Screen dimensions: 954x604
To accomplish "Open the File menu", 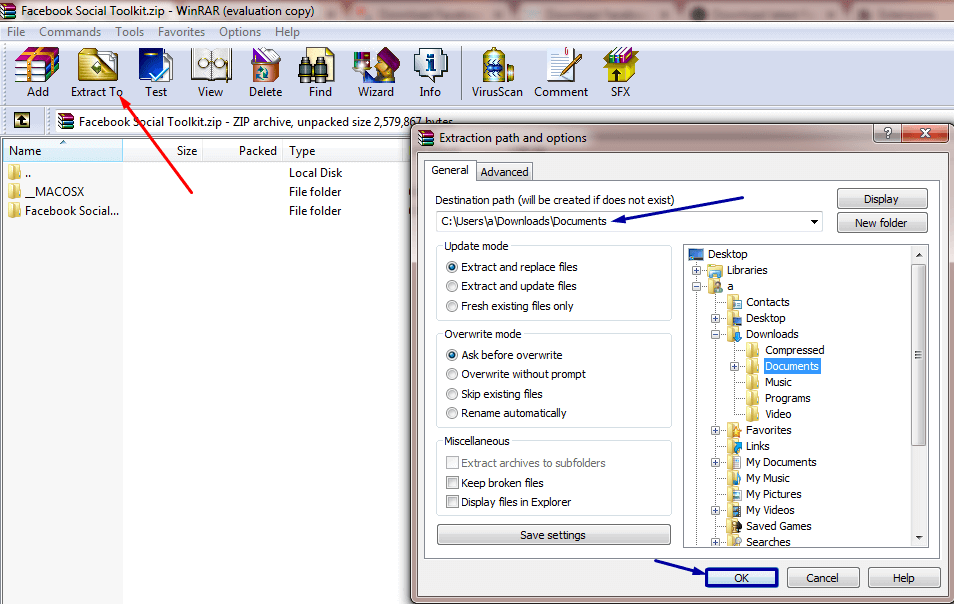I will pos(16,32).
